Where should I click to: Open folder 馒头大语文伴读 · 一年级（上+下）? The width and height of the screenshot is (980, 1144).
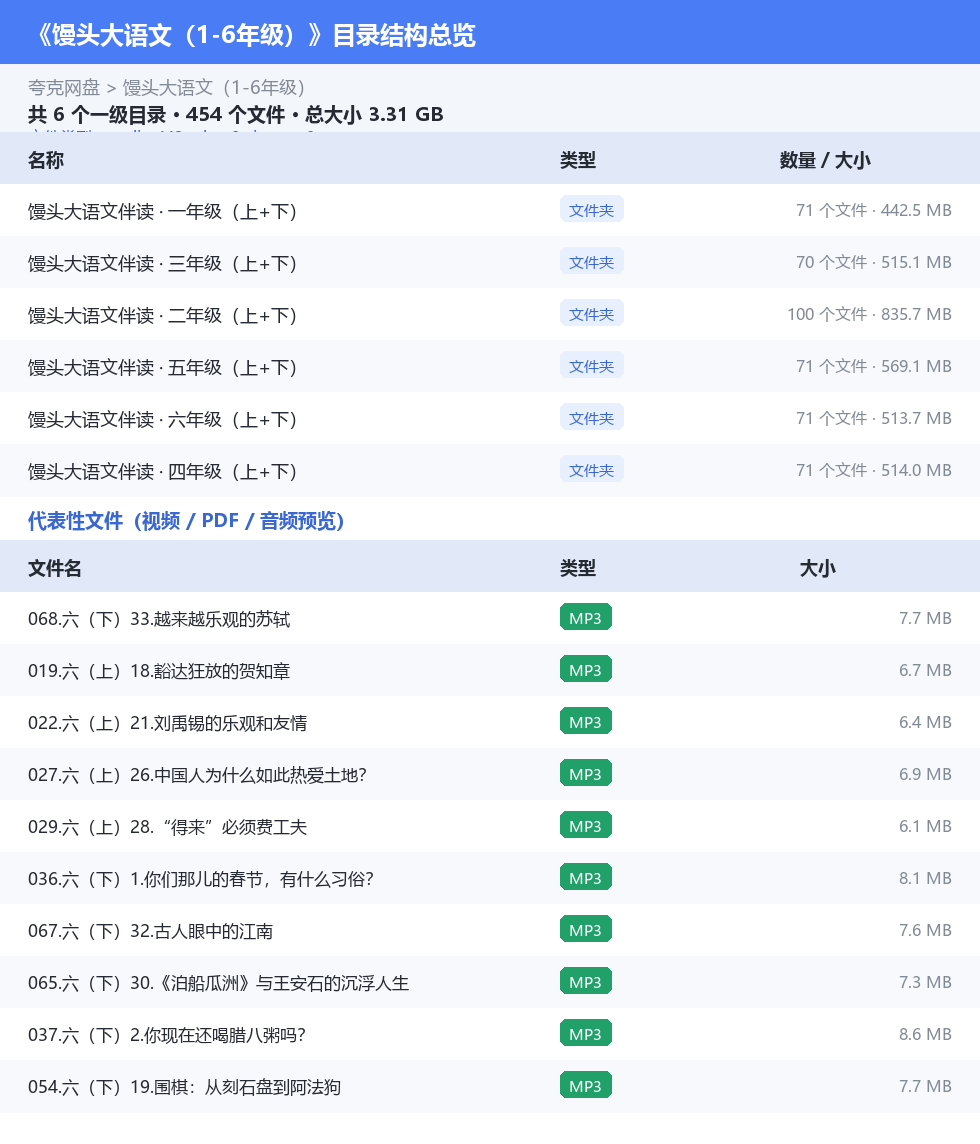(162, 211)
